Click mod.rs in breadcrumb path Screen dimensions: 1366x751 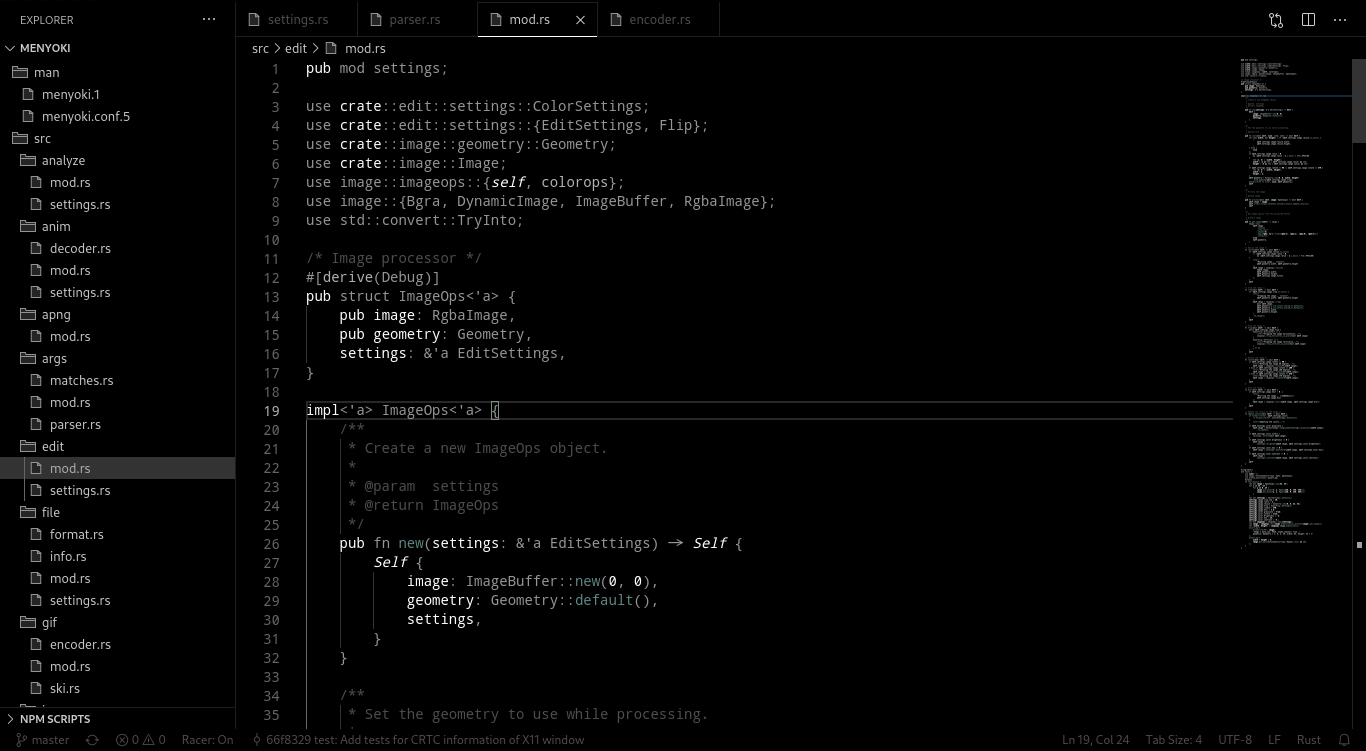pyautogui.click(x=365, y=48)
